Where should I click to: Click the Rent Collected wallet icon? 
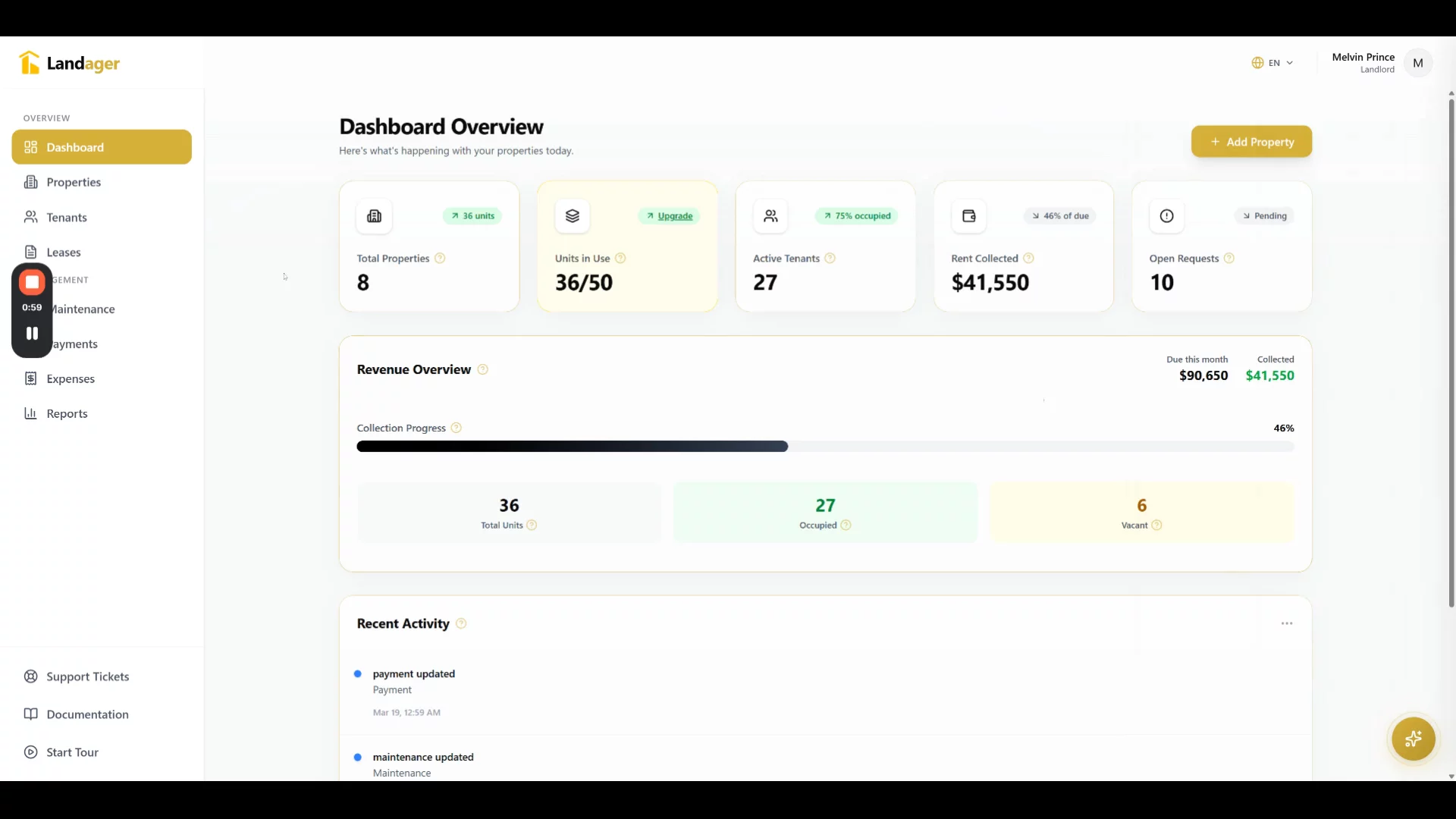tap(969, 216)
